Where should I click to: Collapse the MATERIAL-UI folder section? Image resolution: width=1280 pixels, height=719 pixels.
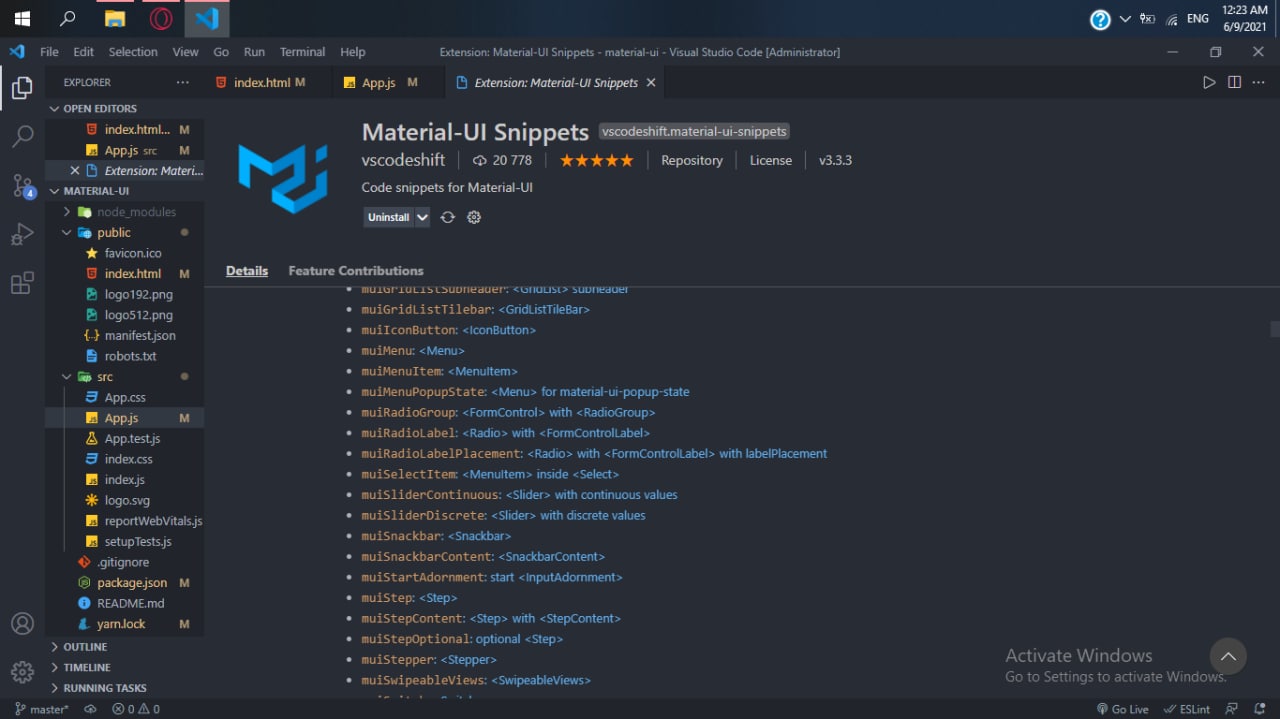point(96,191)
